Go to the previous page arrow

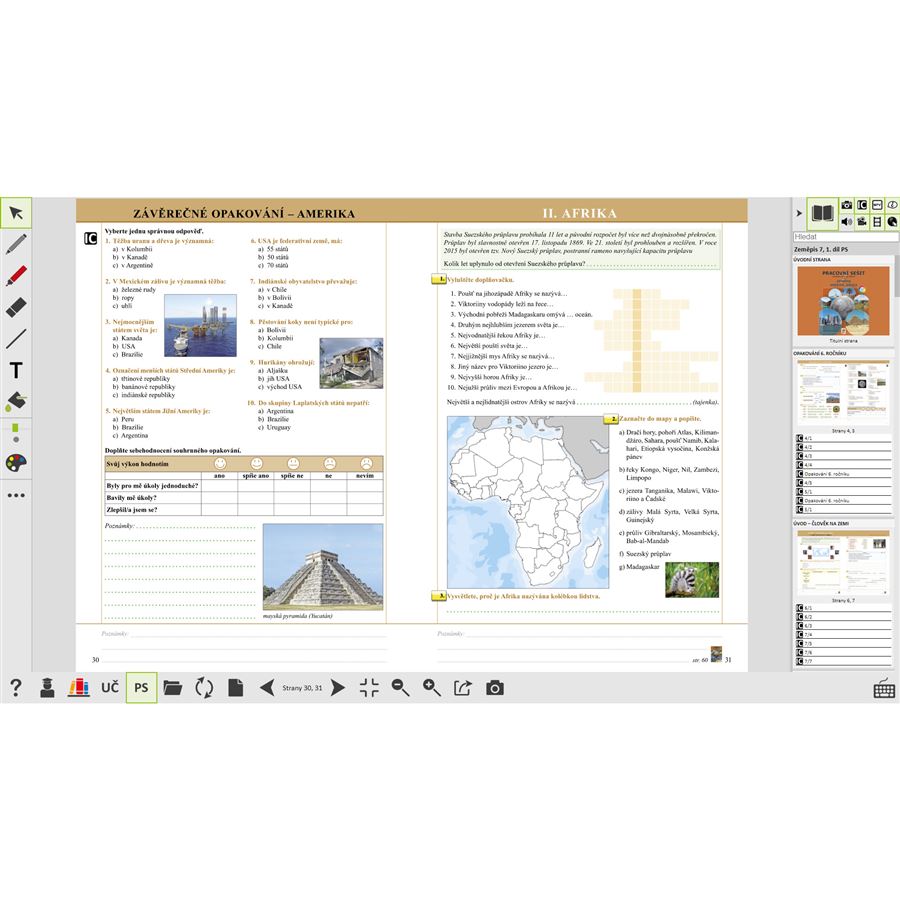[x=267, y=687]
